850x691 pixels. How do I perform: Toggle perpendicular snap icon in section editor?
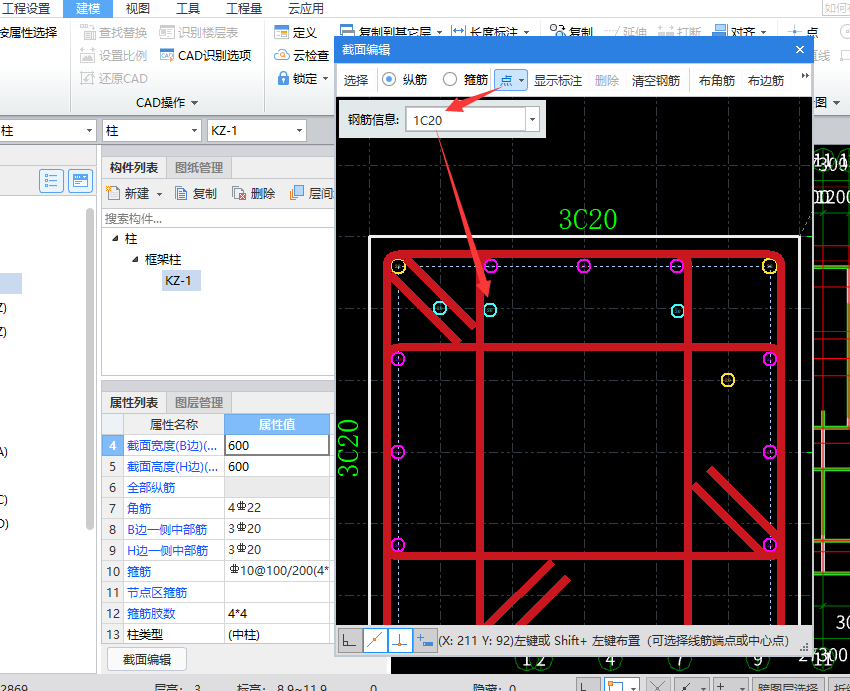tap(400, 641)
